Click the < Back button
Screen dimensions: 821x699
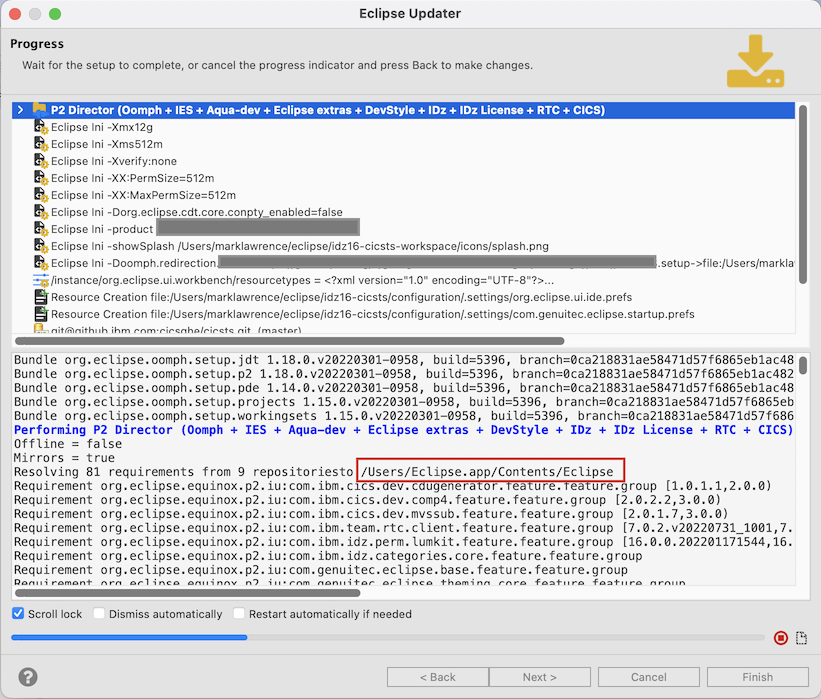tap(438, 677)
